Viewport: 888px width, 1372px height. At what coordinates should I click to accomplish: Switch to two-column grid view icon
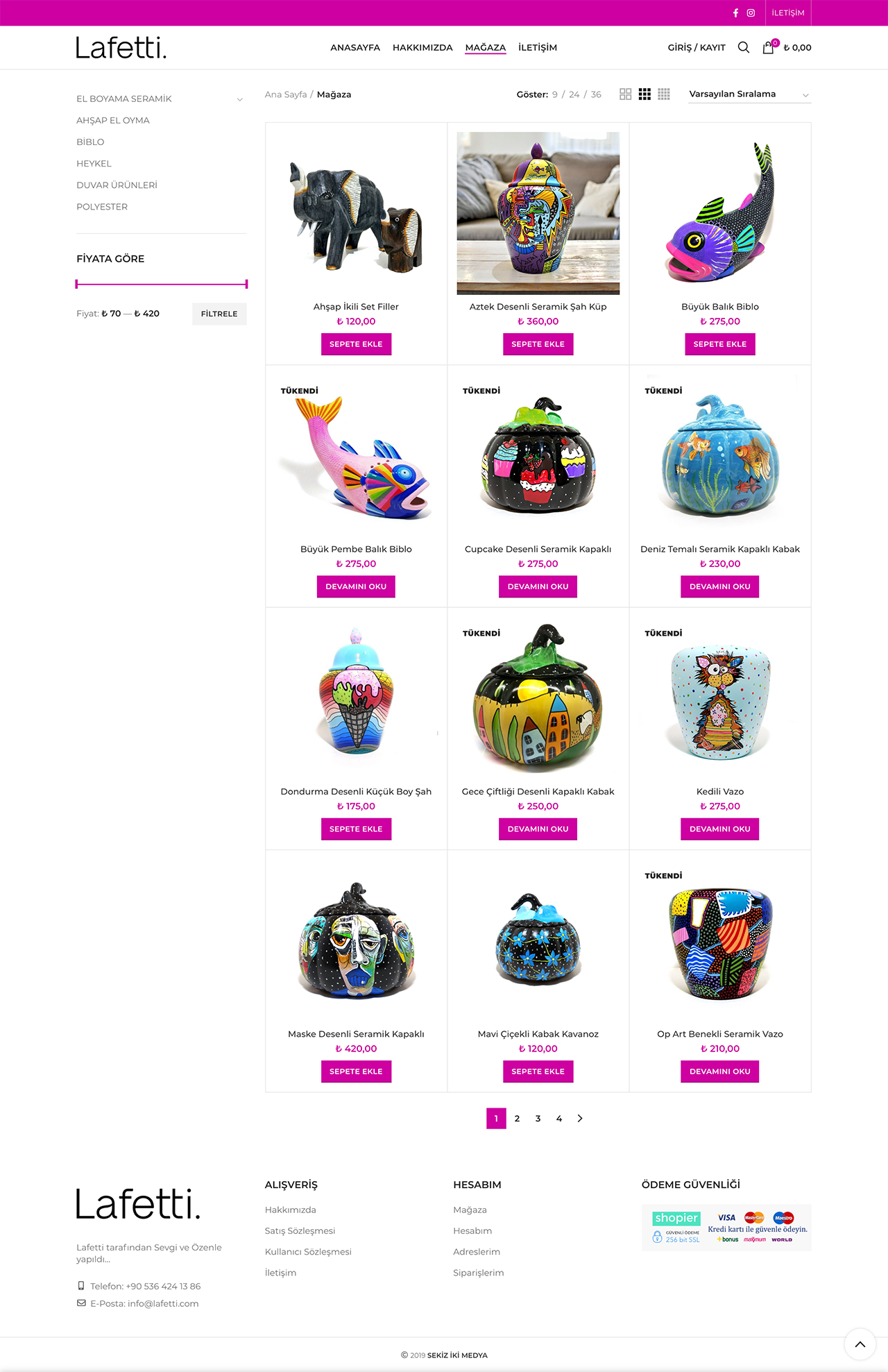pos(625,94)
